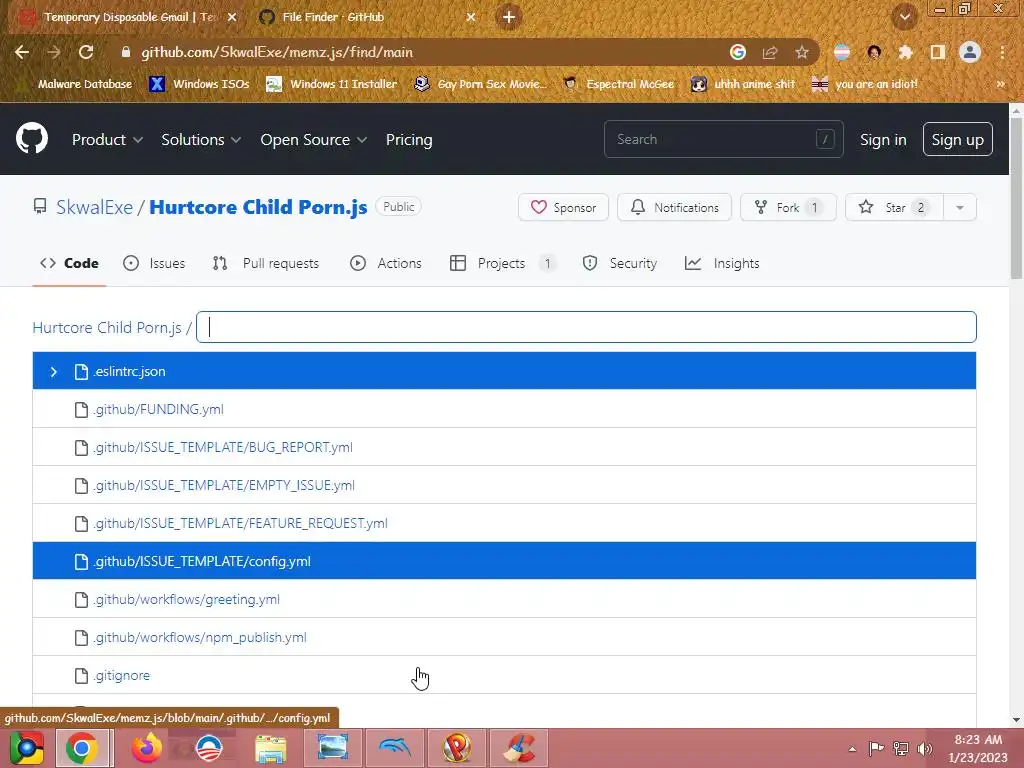Expand the Product dropdown menu
1024x768 pixels.
click(x=107, y=140)
